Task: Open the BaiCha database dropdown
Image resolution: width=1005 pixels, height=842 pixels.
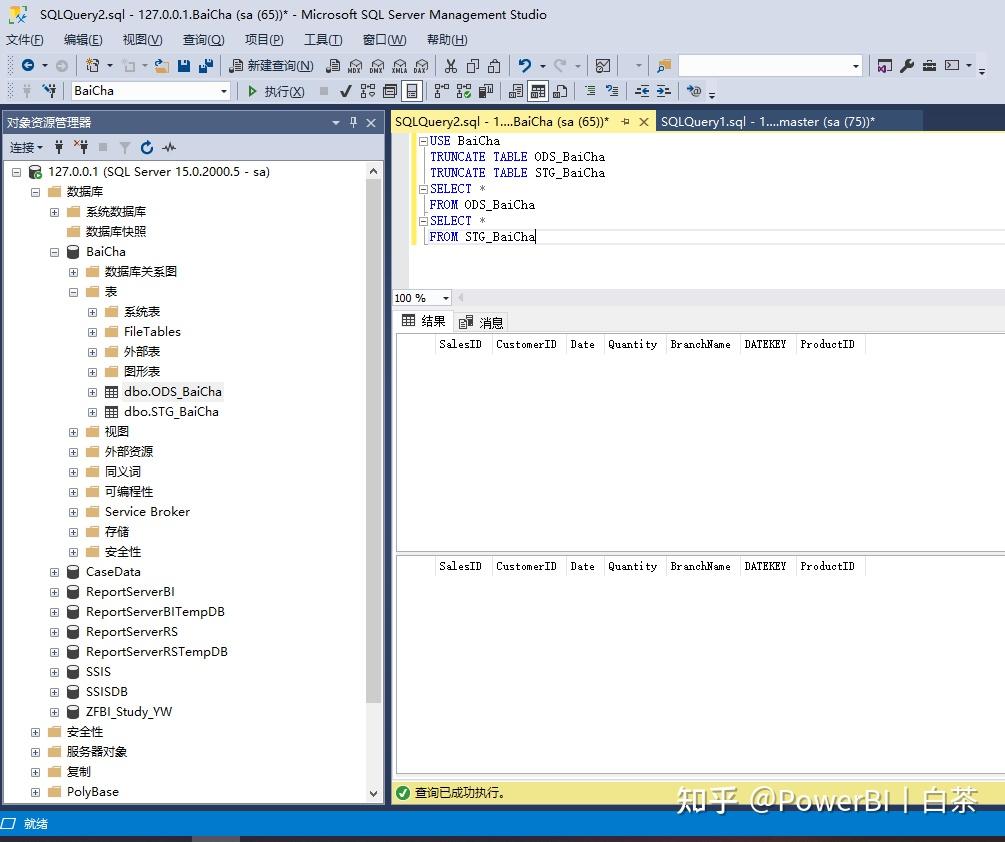Action: click(x=224, y=91)
